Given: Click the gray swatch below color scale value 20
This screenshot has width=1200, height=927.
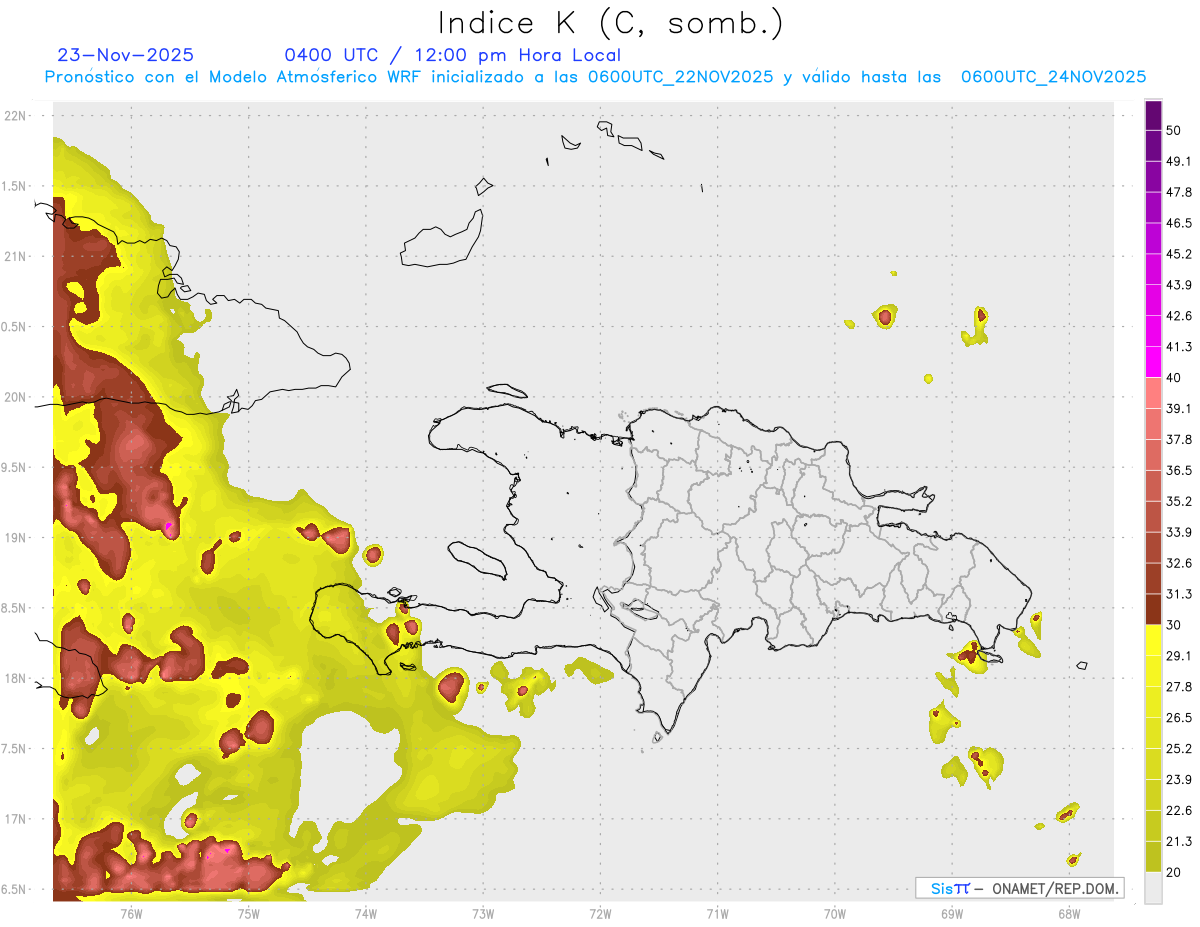Looking at the screenshot, I should [1153, 888].
